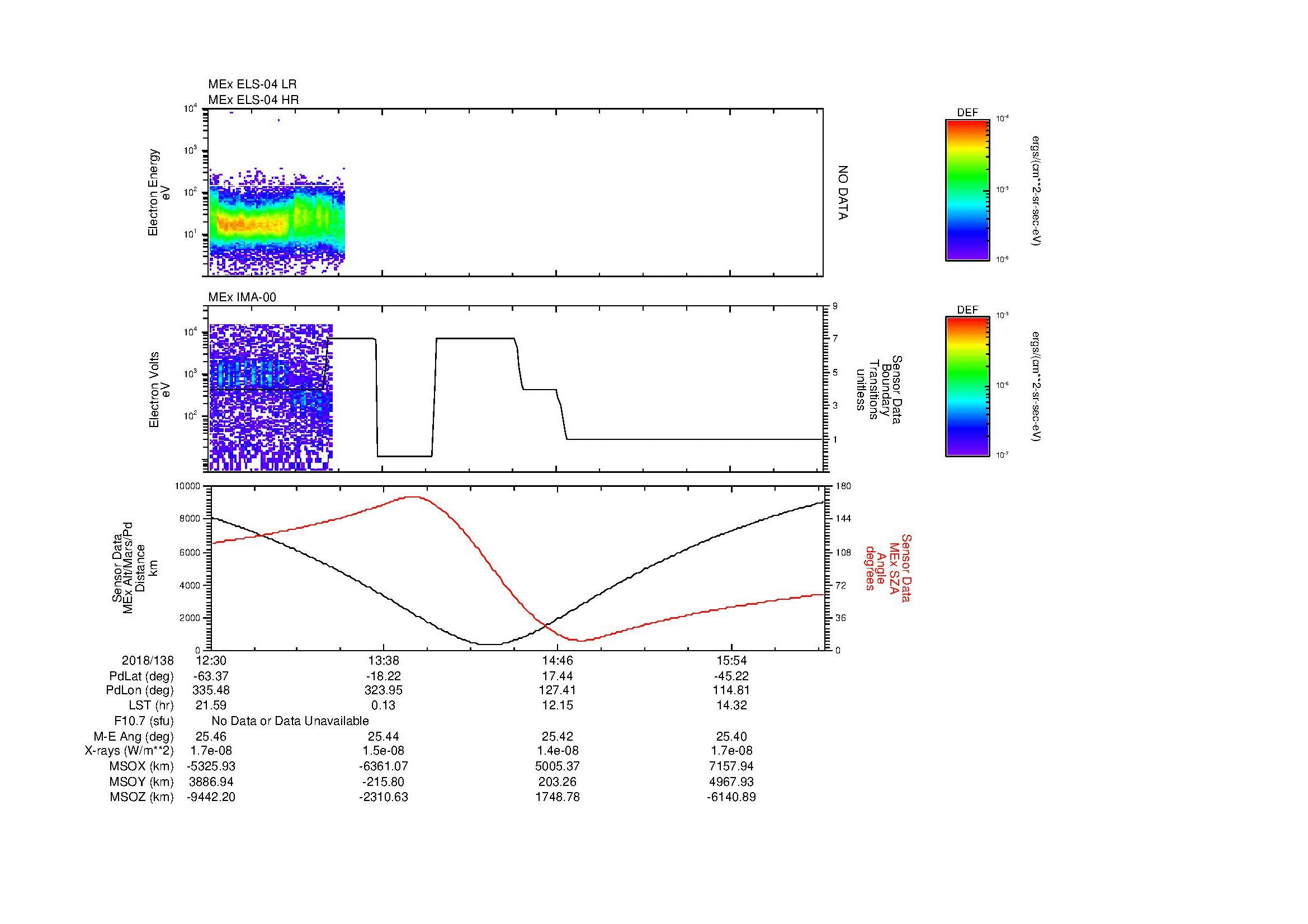Click the 'NO DATA' label beside the ELS panel
The width and height of the screenshot is (1308, 924).
tap(843, 192)
